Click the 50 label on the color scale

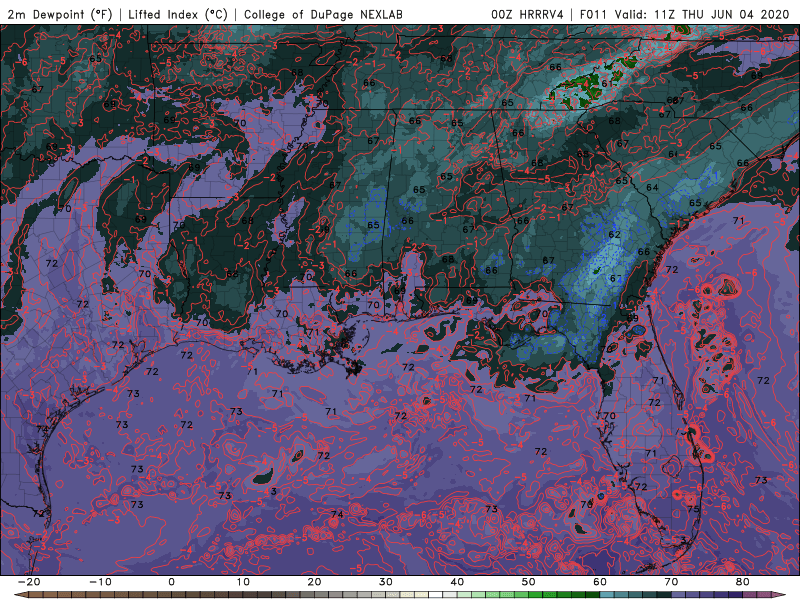[x=529, y=582]
